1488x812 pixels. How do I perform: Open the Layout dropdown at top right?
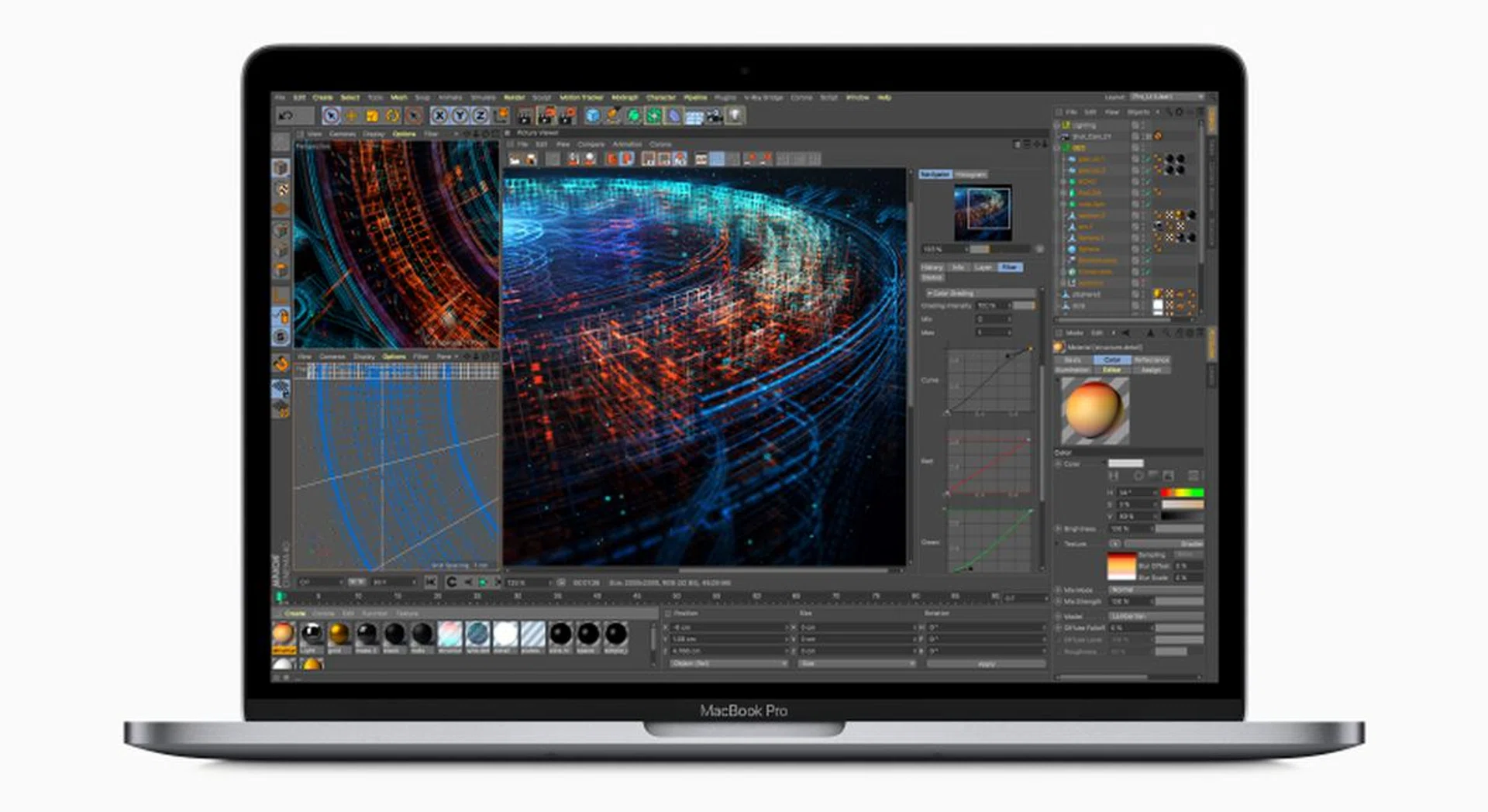pos(1166,97)
